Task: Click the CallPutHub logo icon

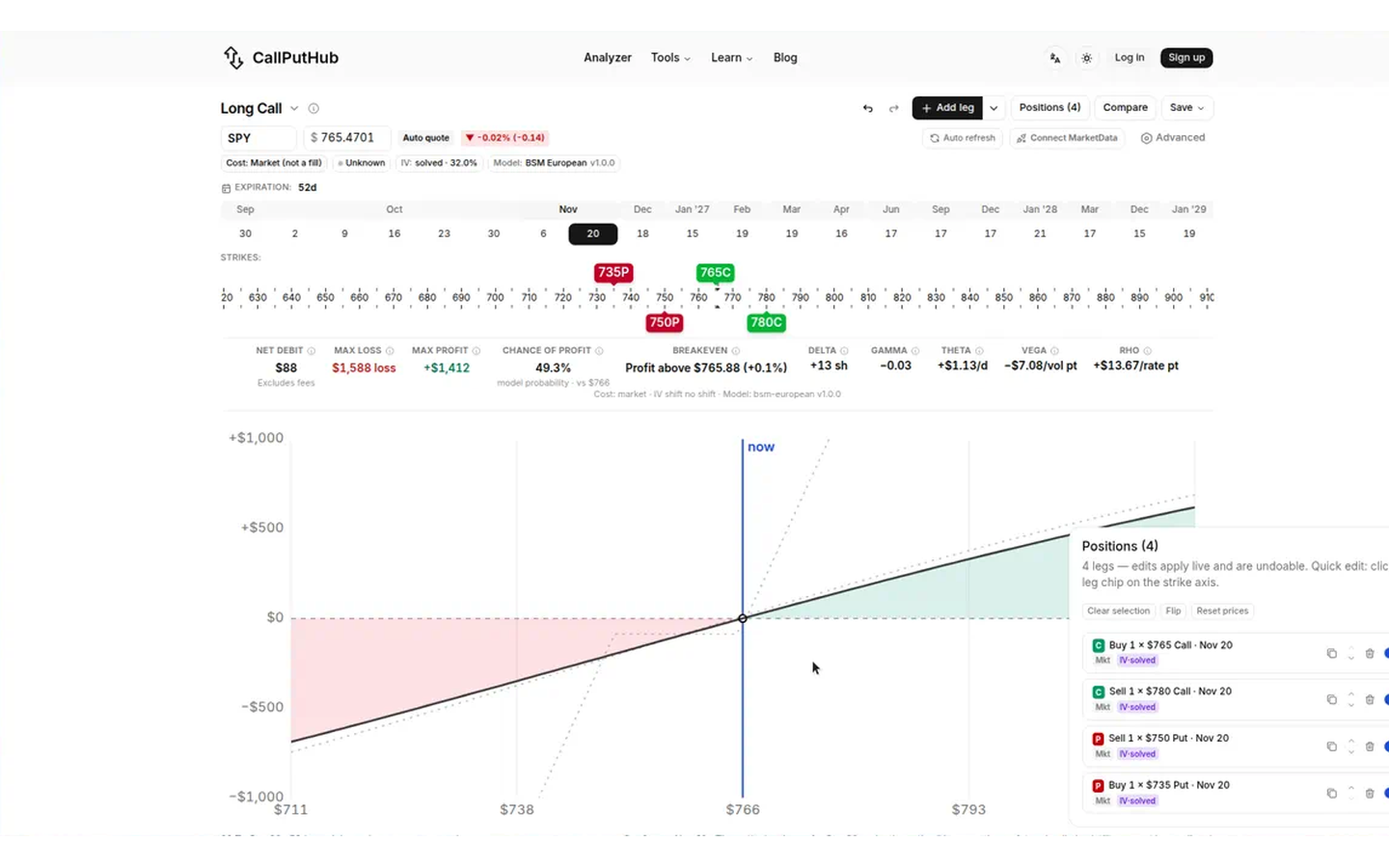Action: point(233,58)
